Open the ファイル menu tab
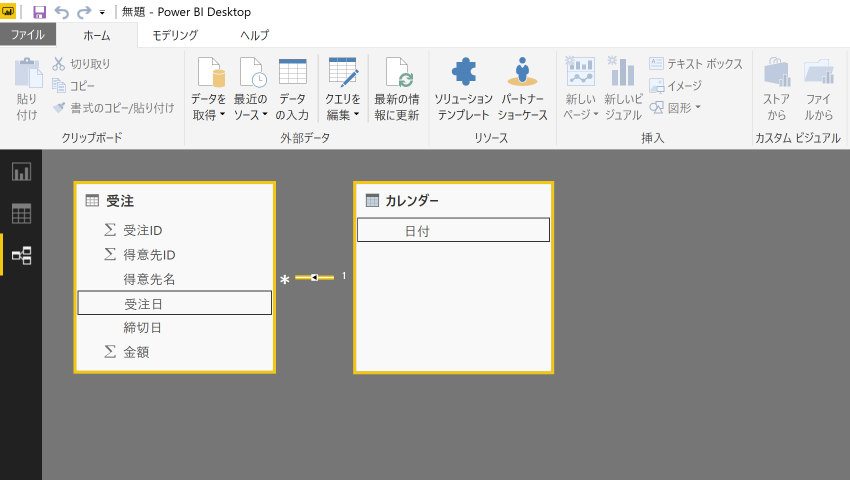850x480 pixels. point(28,35)
